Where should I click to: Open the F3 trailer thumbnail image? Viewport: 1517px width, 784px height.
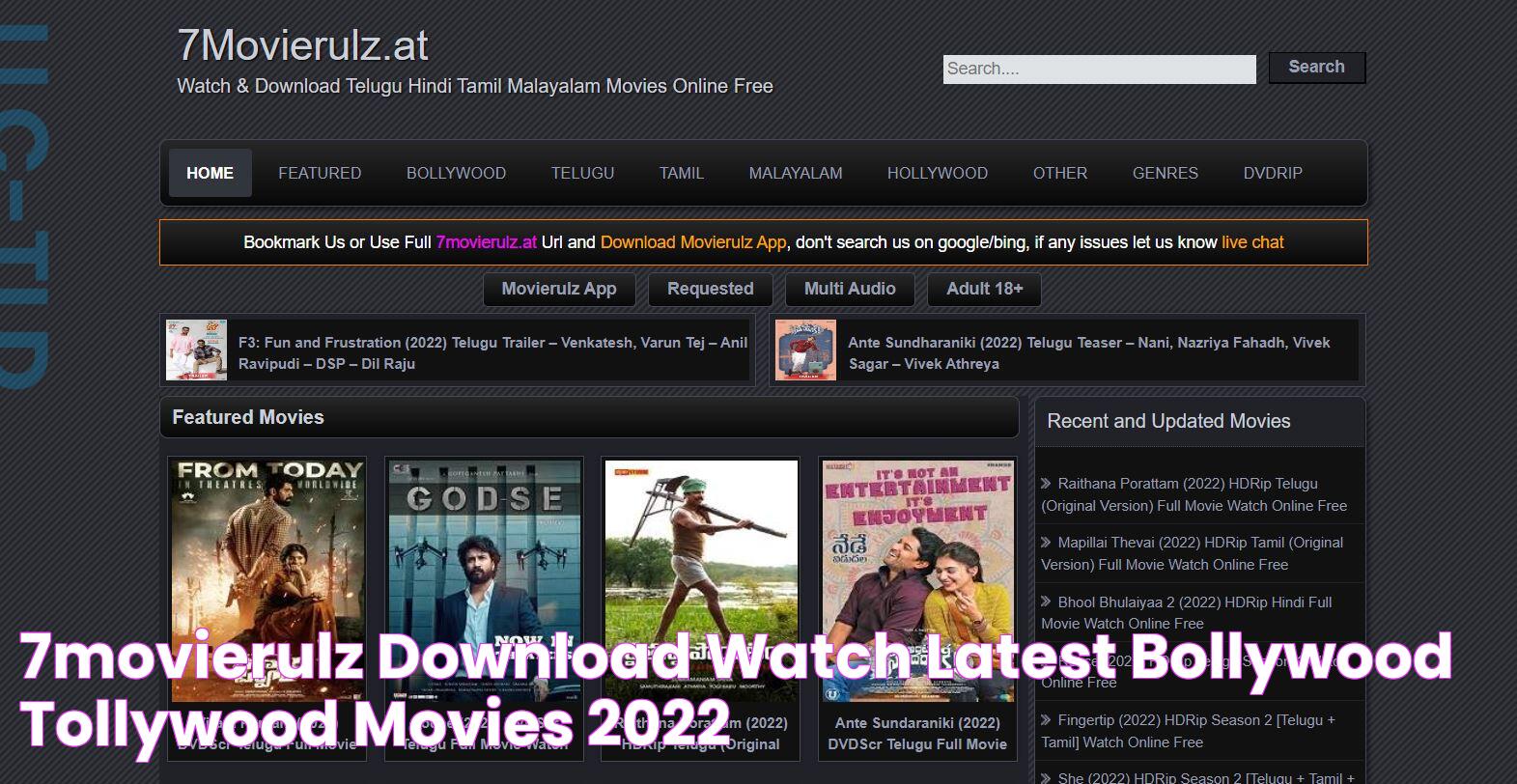pos(196,350)
